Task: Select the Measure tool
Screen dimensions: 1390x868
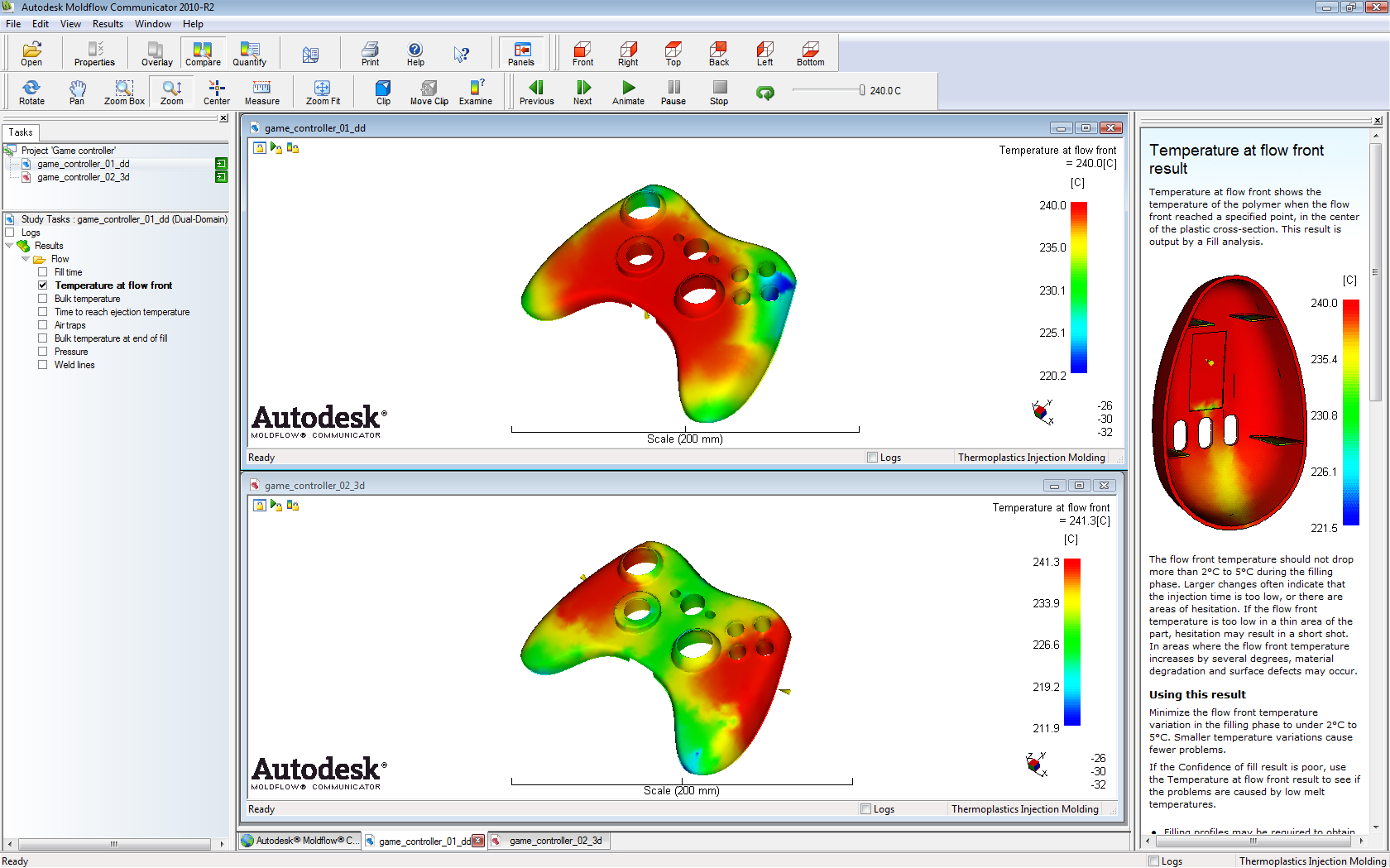Action: tap(261, 92)
